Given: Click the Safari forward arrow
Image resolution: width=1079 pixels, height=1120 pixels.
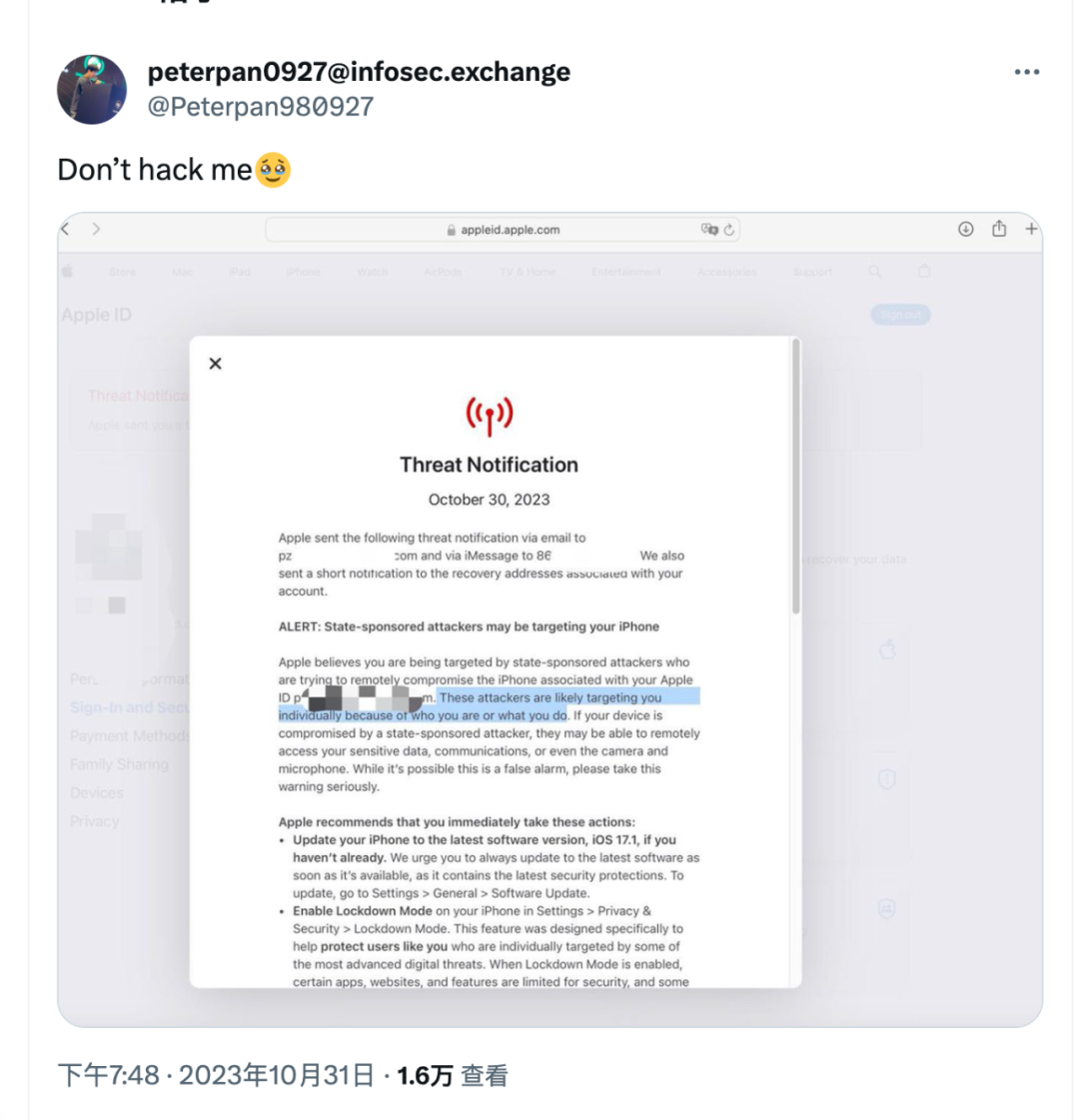Looking at the screenshot, I should coord(96,229).
